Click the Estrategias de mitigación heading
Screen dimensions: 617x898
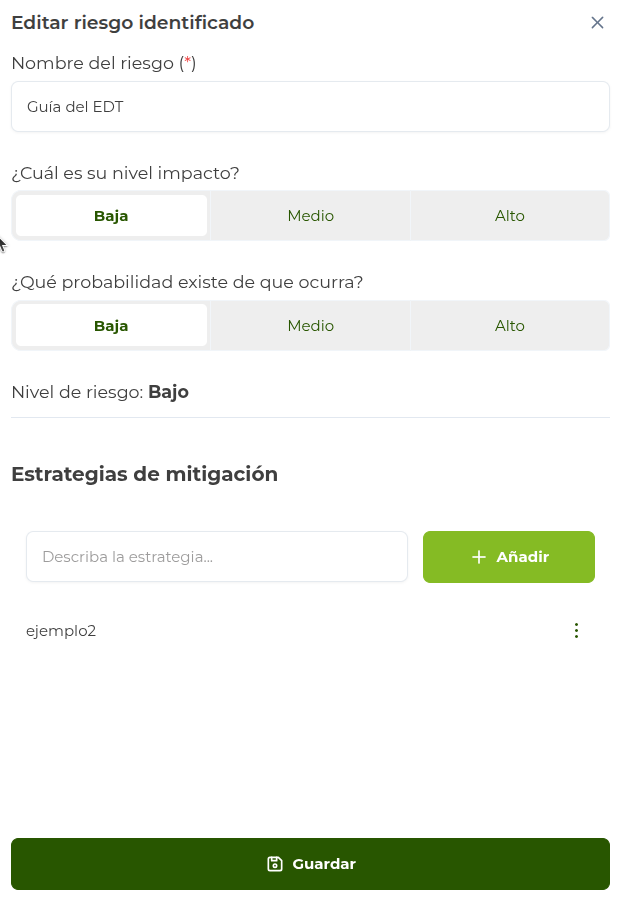tap(144, 474)
